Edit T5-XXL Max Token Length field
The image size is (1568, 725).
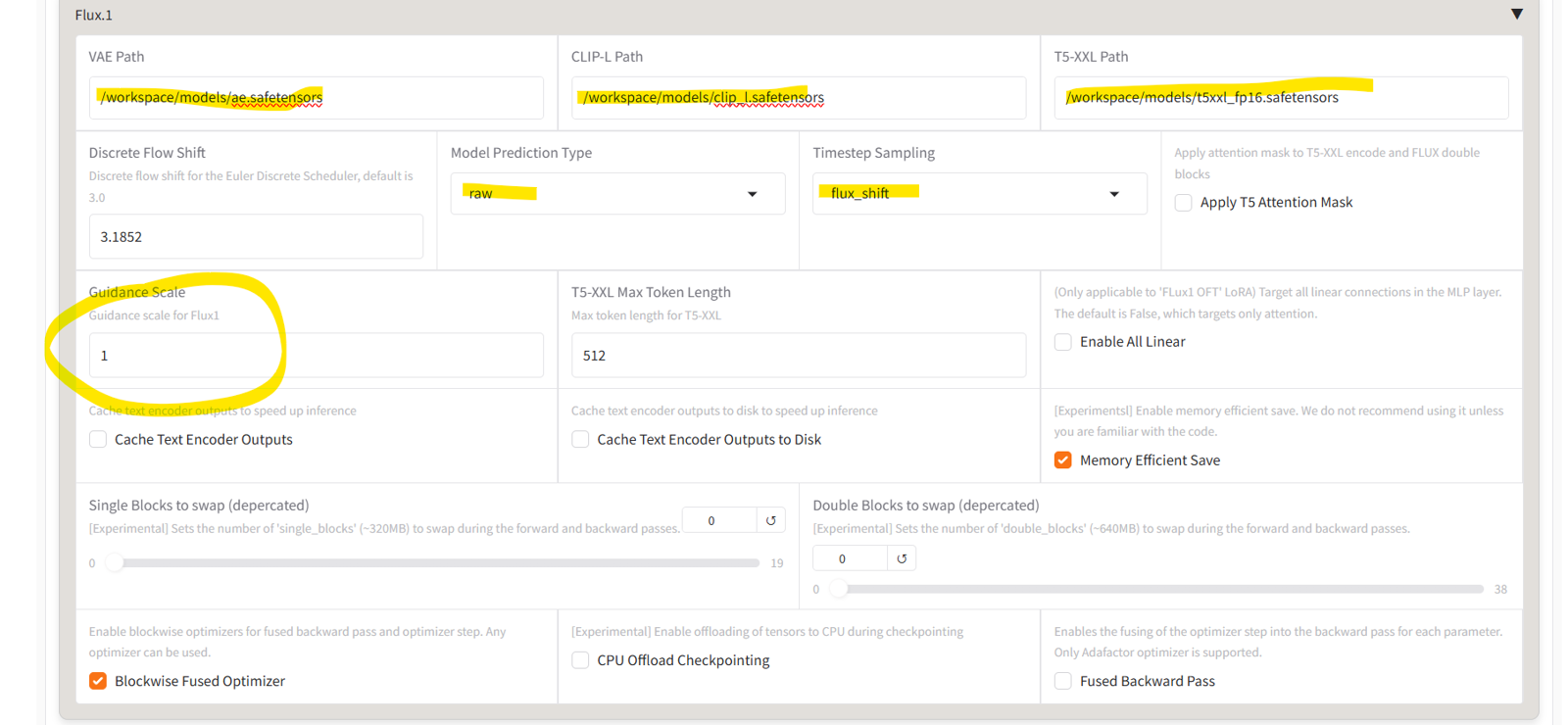pyautogui.click(x=799, y=355)
